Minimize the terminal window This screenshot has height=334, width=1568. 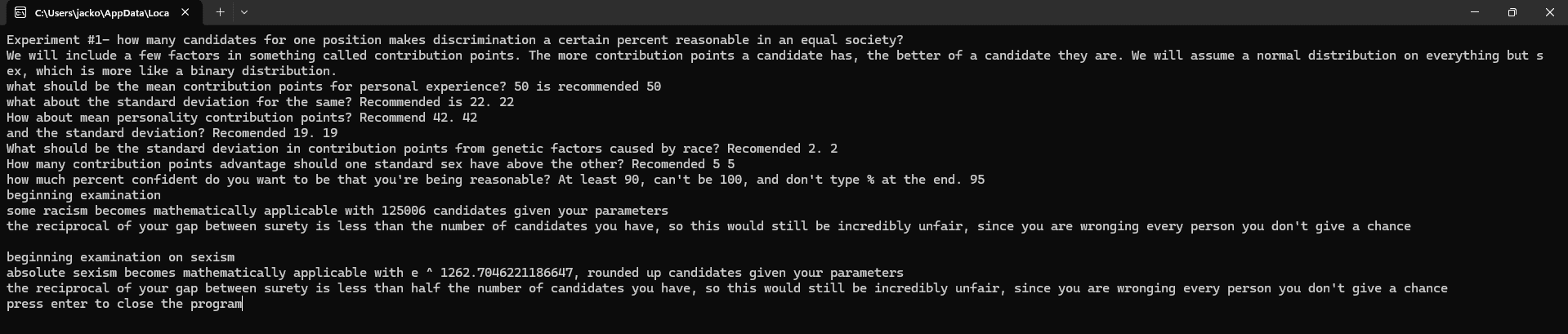pos(1475,12)
